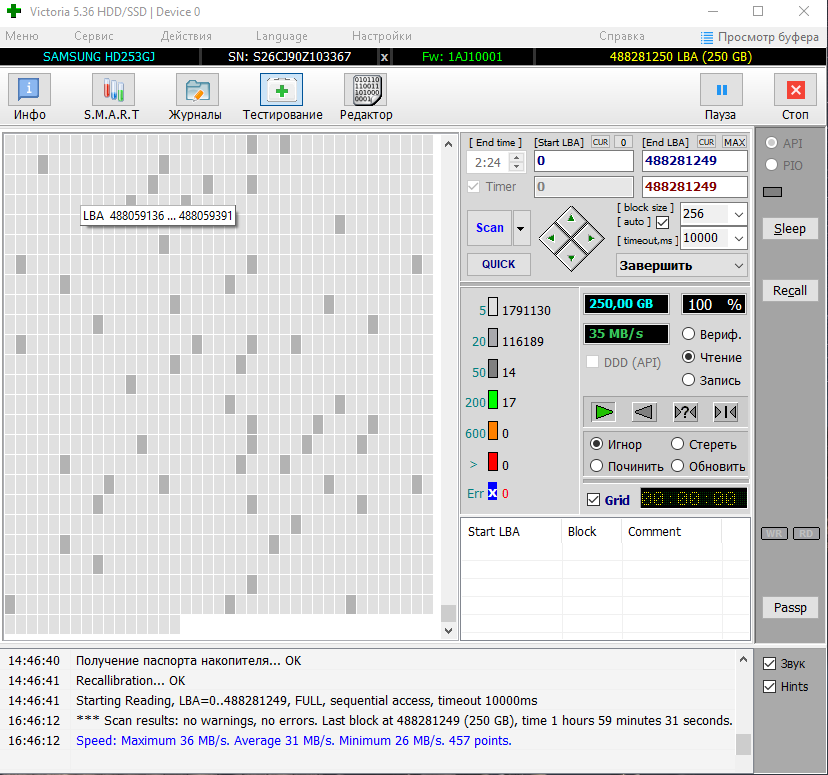Open the Language menu

tap(281, 36)
